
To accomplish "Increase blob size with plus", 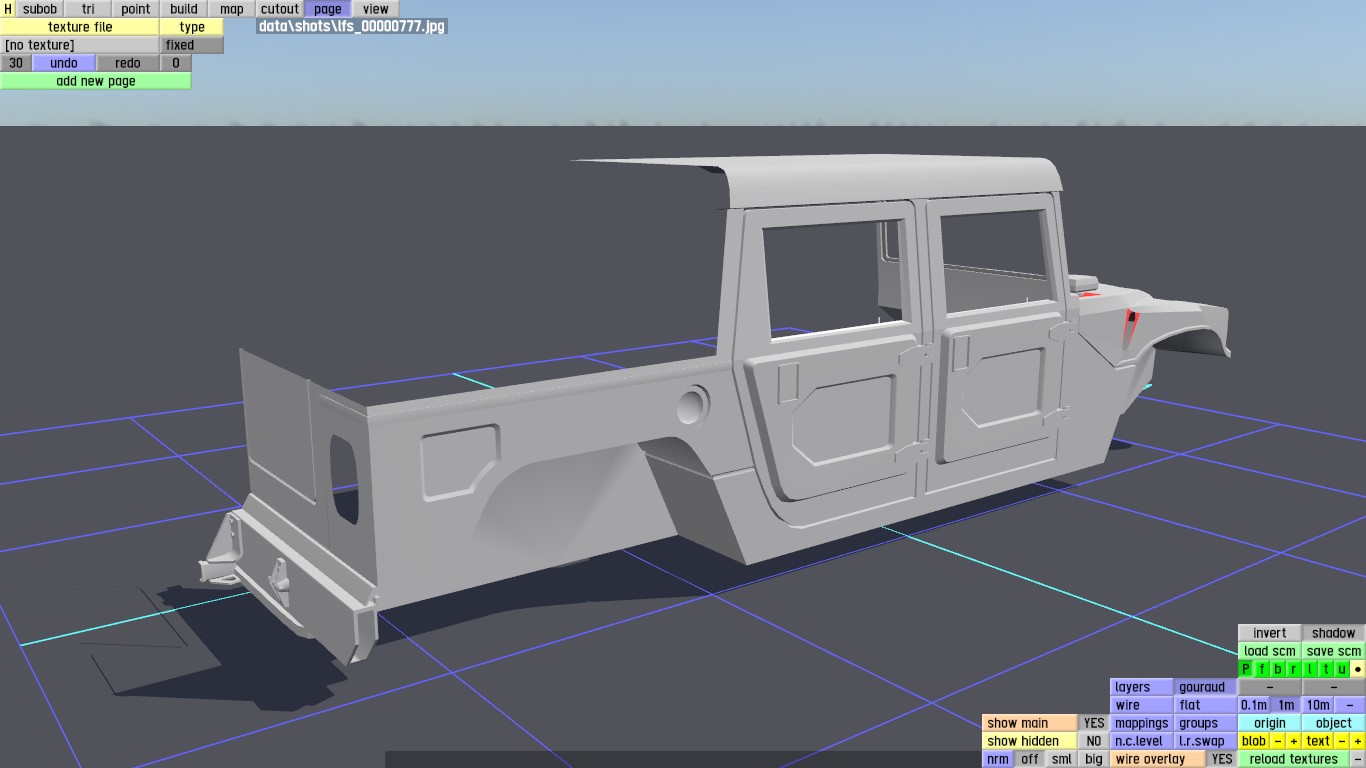I will [x=1294, y=741].
